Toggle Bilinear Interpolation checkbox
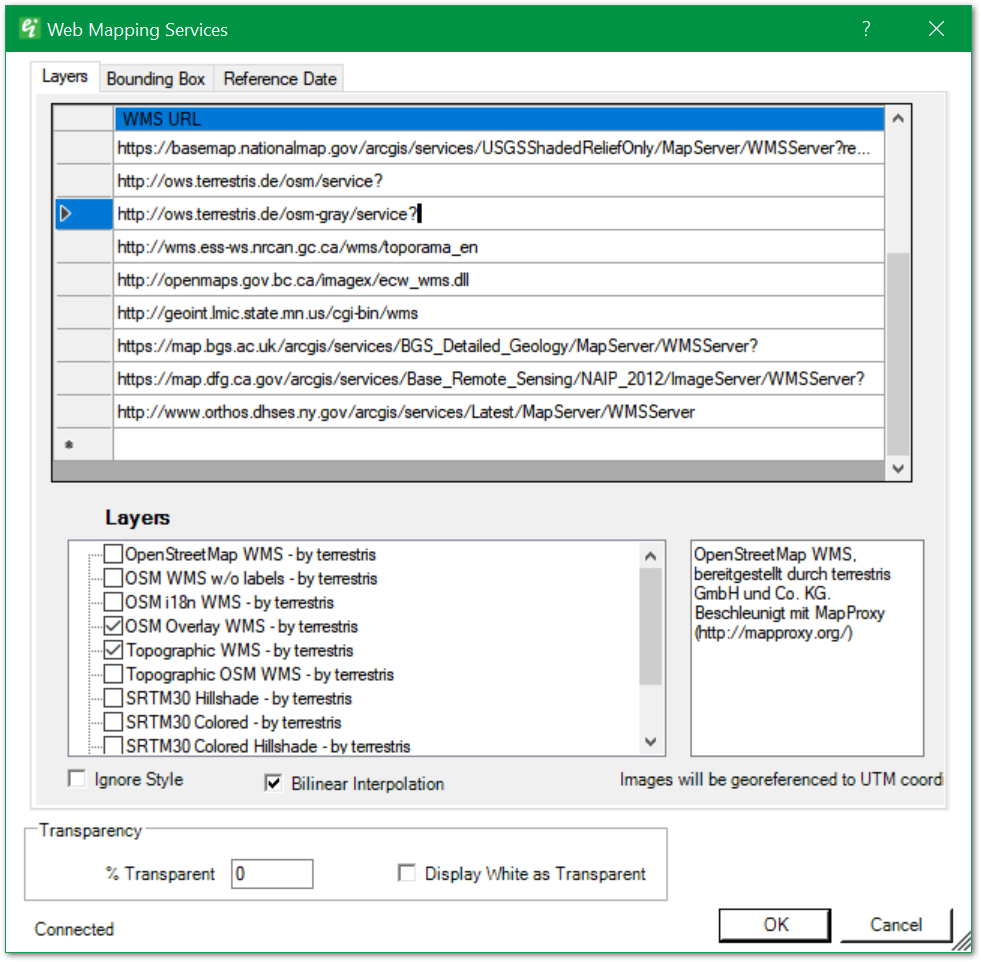 click(x=273, y=783)
